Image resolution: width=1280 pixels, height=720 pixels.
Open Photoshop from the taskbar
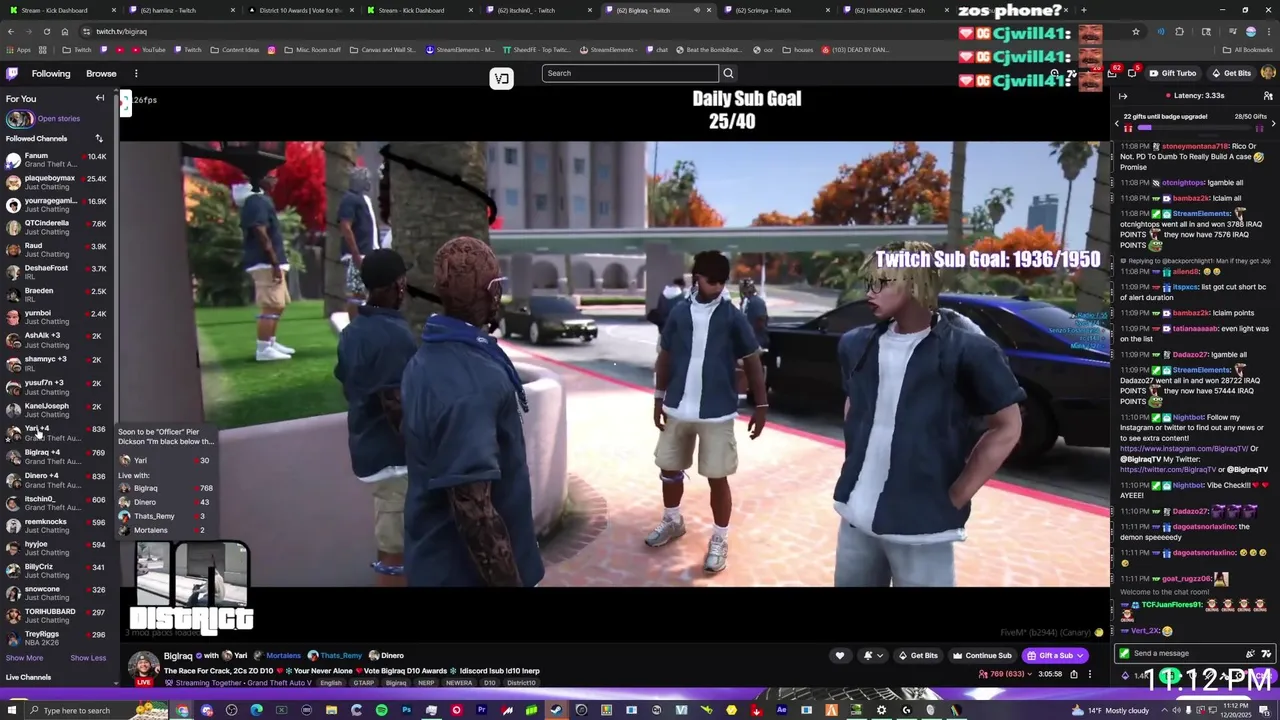pyautogui.click(x=406, y=710)
